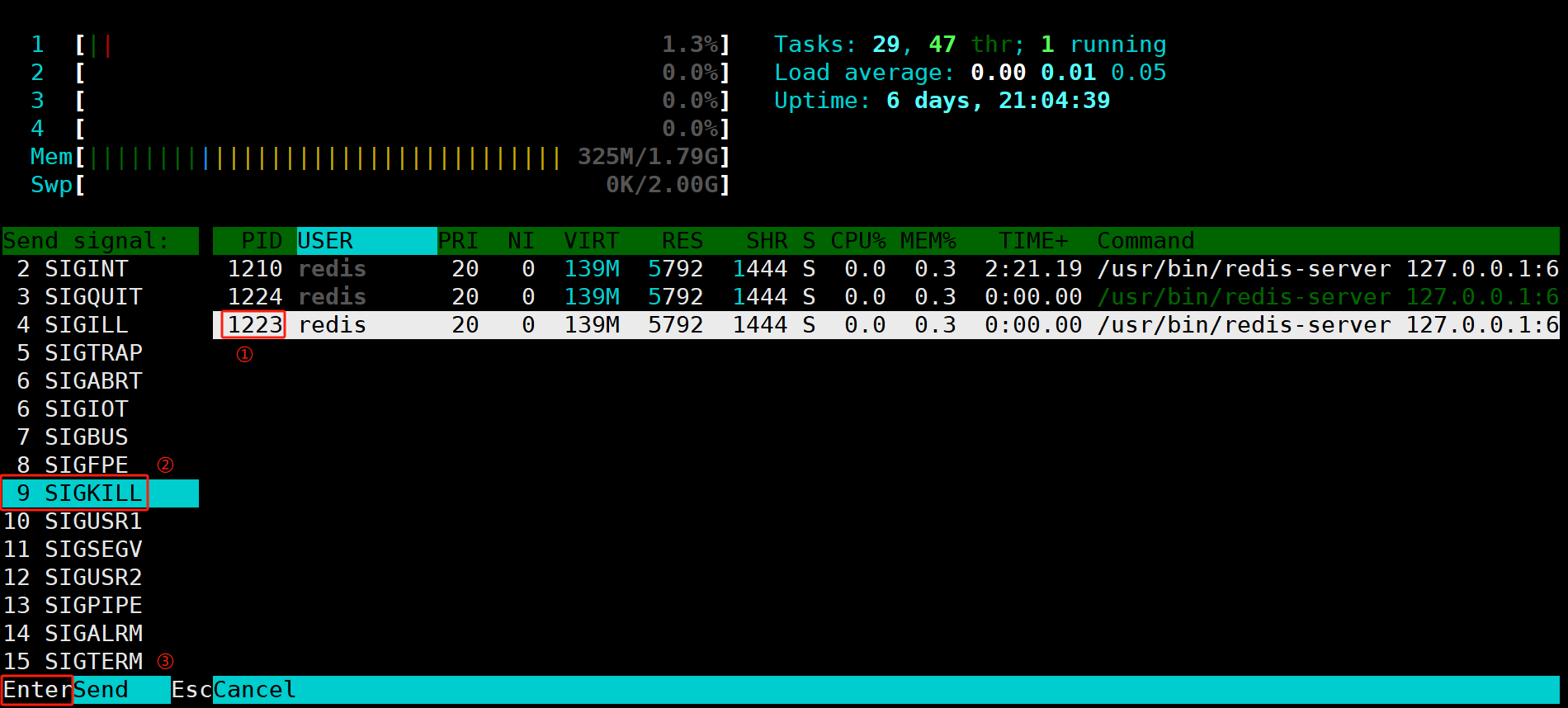Sort by the CPU% column header
Screen dimensions: 1568x708
pos(858,241)
